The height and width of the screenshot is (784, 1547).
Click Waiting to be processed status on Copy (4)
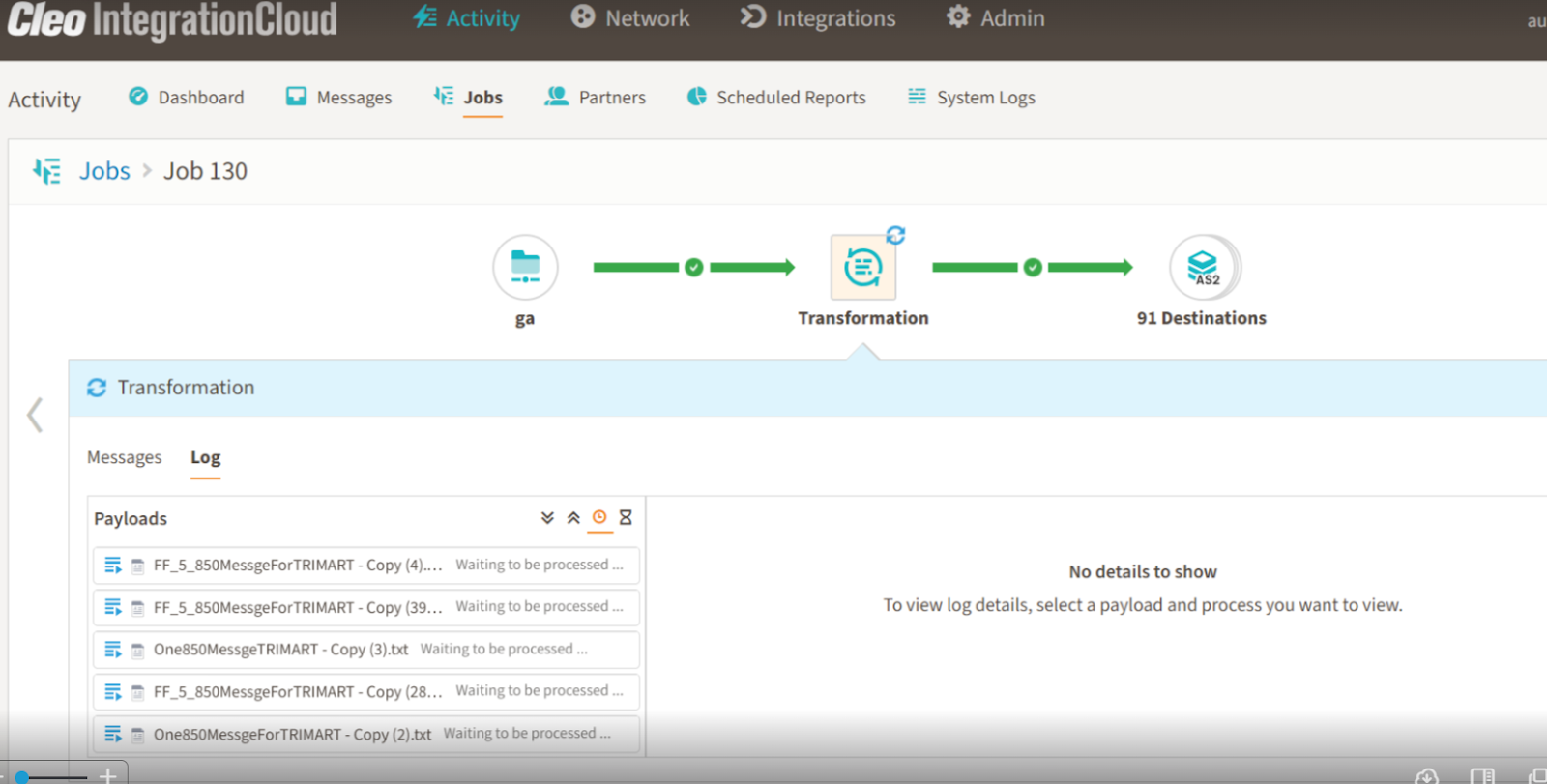pyautogui.click(x=540, y=565)
